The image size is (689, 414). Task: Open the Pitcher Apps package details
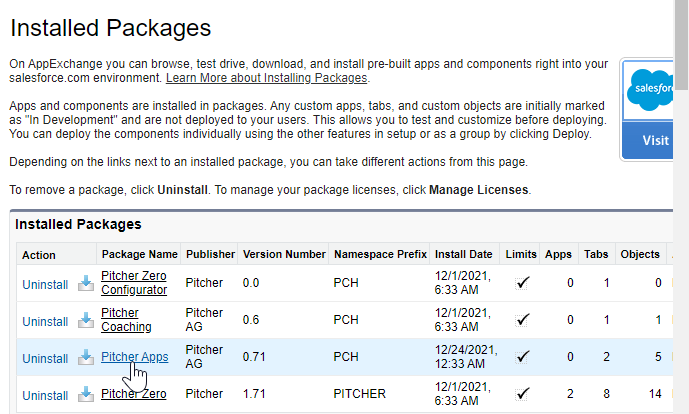(134, 357)
